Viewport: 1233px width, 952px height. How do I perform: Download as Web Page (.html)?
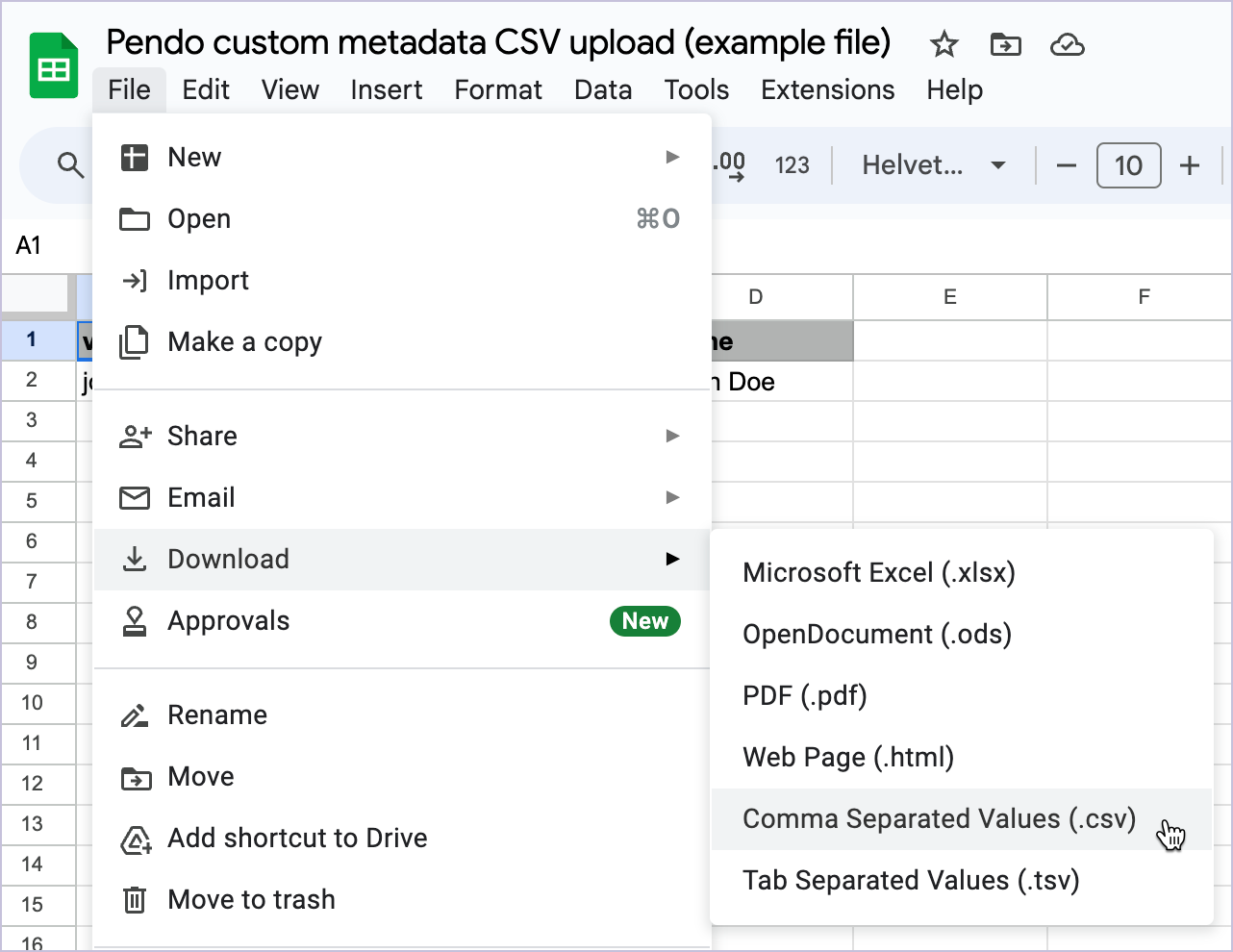coord(962,757)
